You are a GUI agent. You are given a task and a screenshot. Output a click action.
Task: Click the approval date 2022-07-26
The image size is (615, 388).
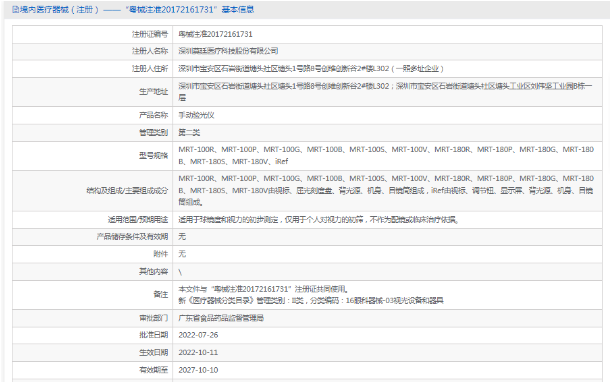198,335
